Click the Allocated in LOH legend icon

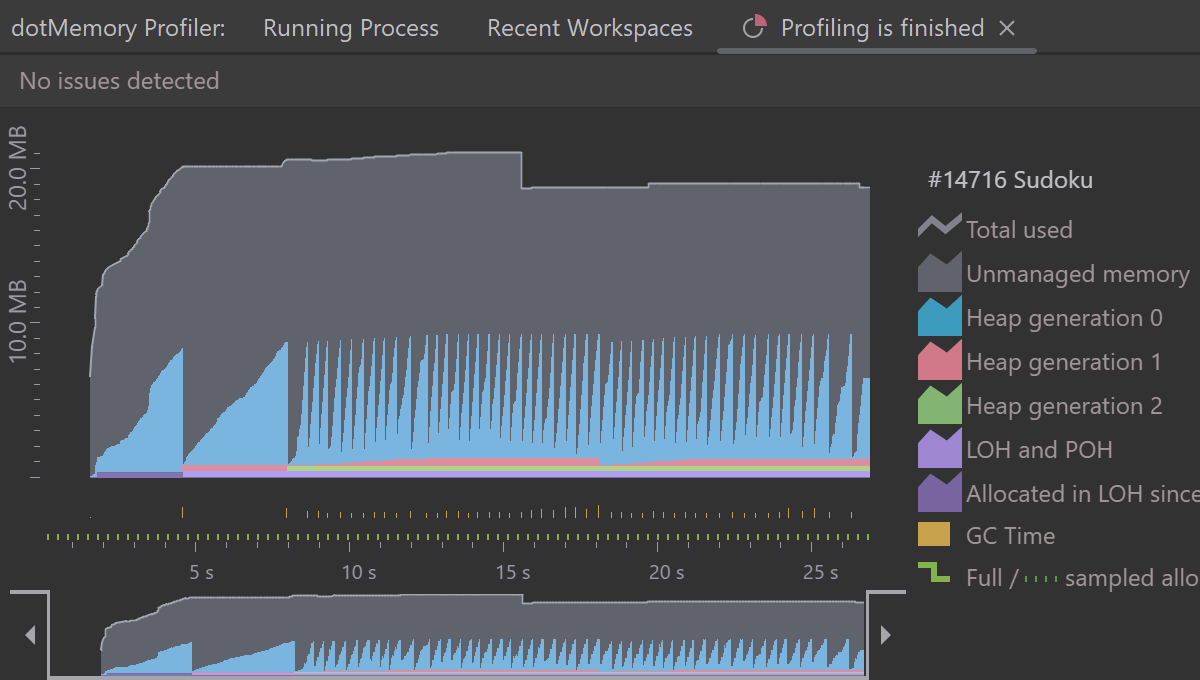coord(939,493)
